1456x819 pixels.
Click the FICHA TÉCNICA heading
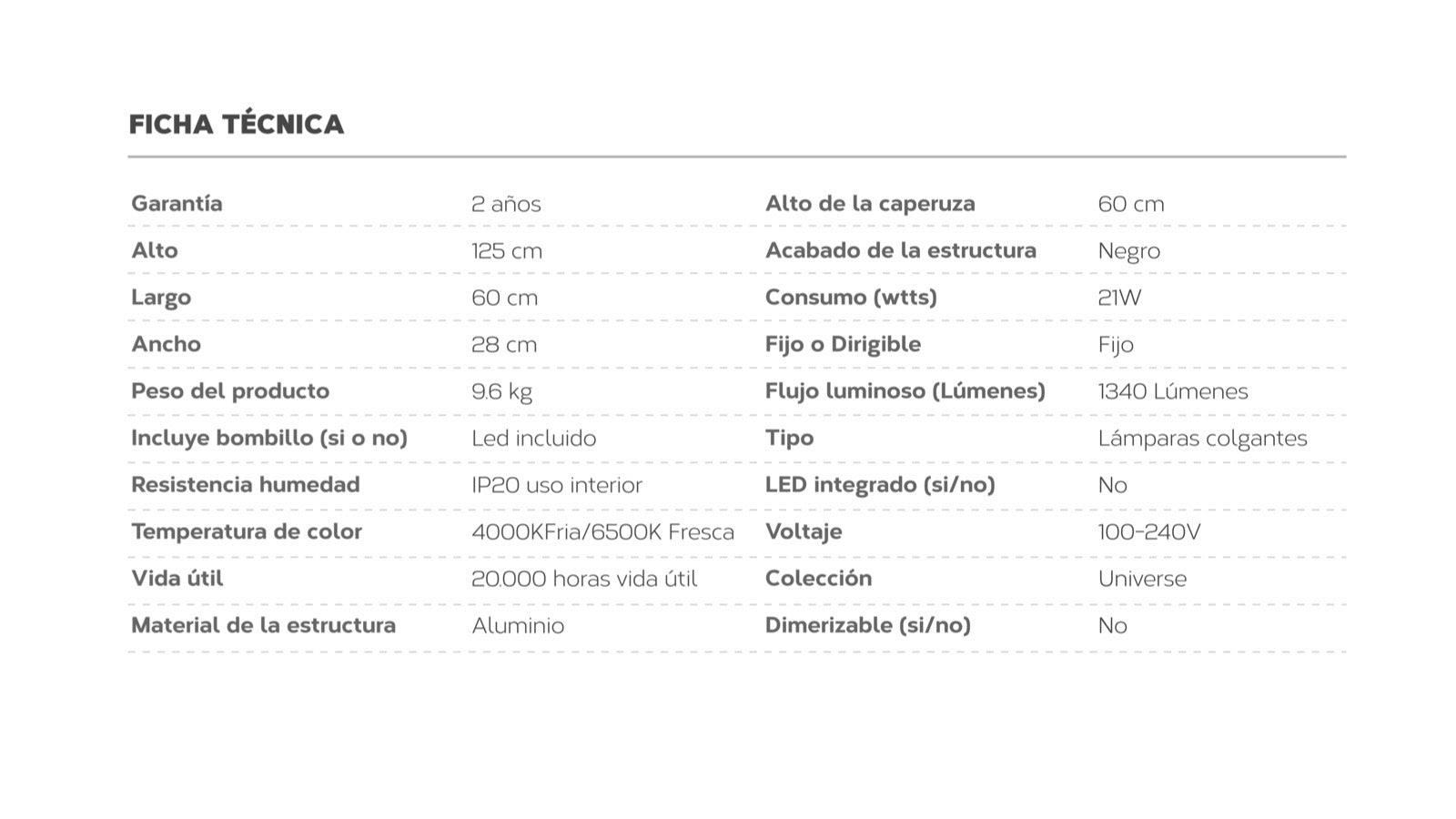[x=236, y=125]
